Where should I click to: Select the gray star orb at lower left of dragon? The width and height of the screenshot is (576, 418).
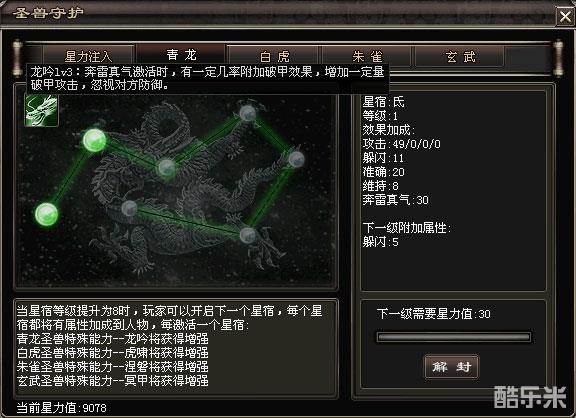[129, 208]
